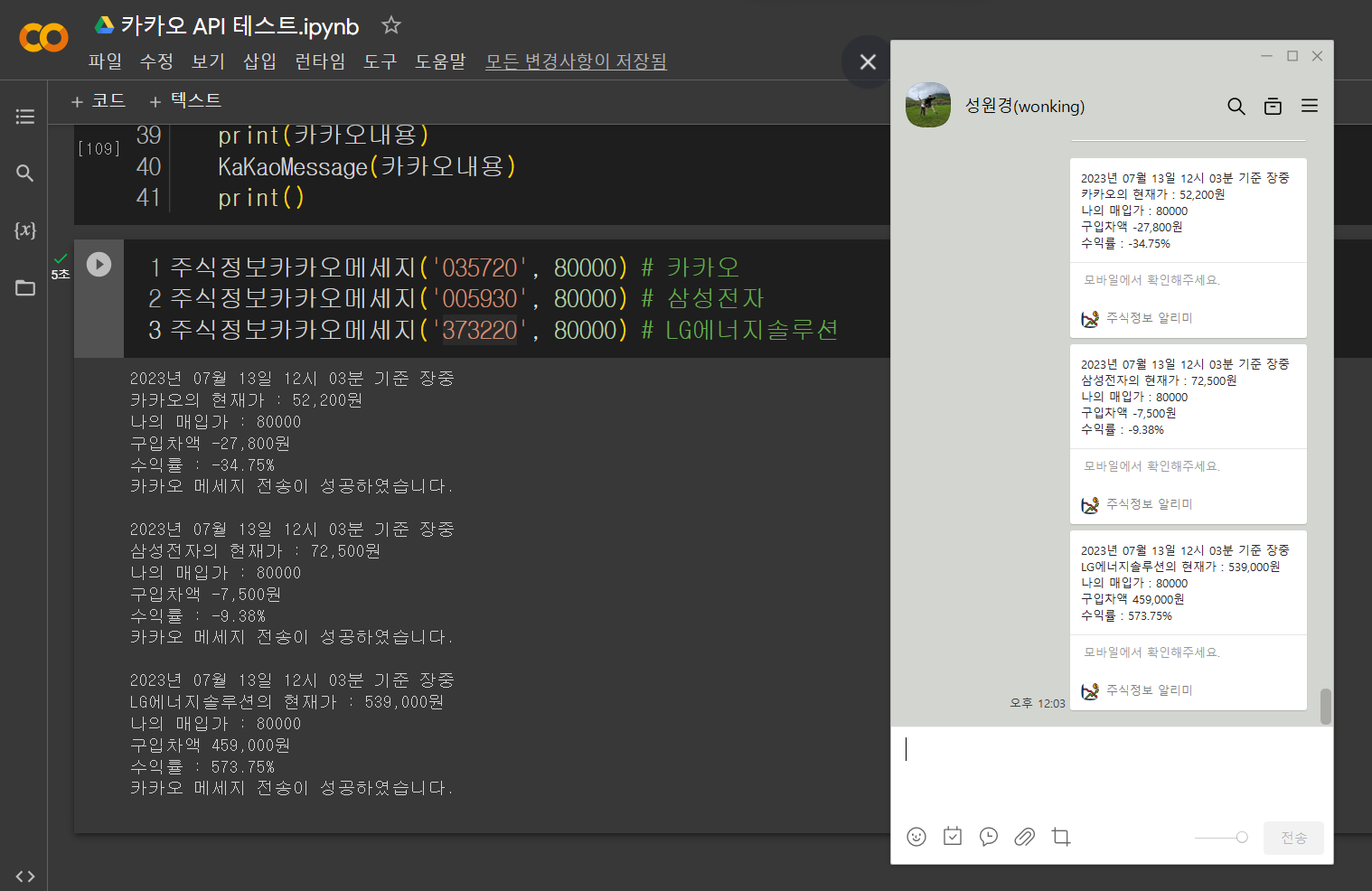The height and width of the screenshot is (891, 1372).
Task: Open the variables {x} panel
Action: click(25, 230)
